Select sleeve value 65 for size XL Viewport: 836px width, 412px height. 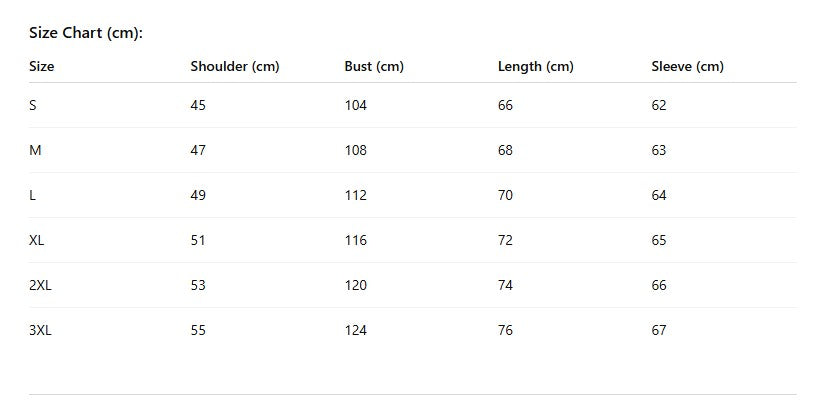pyautogui.click(x=659, y=240)
